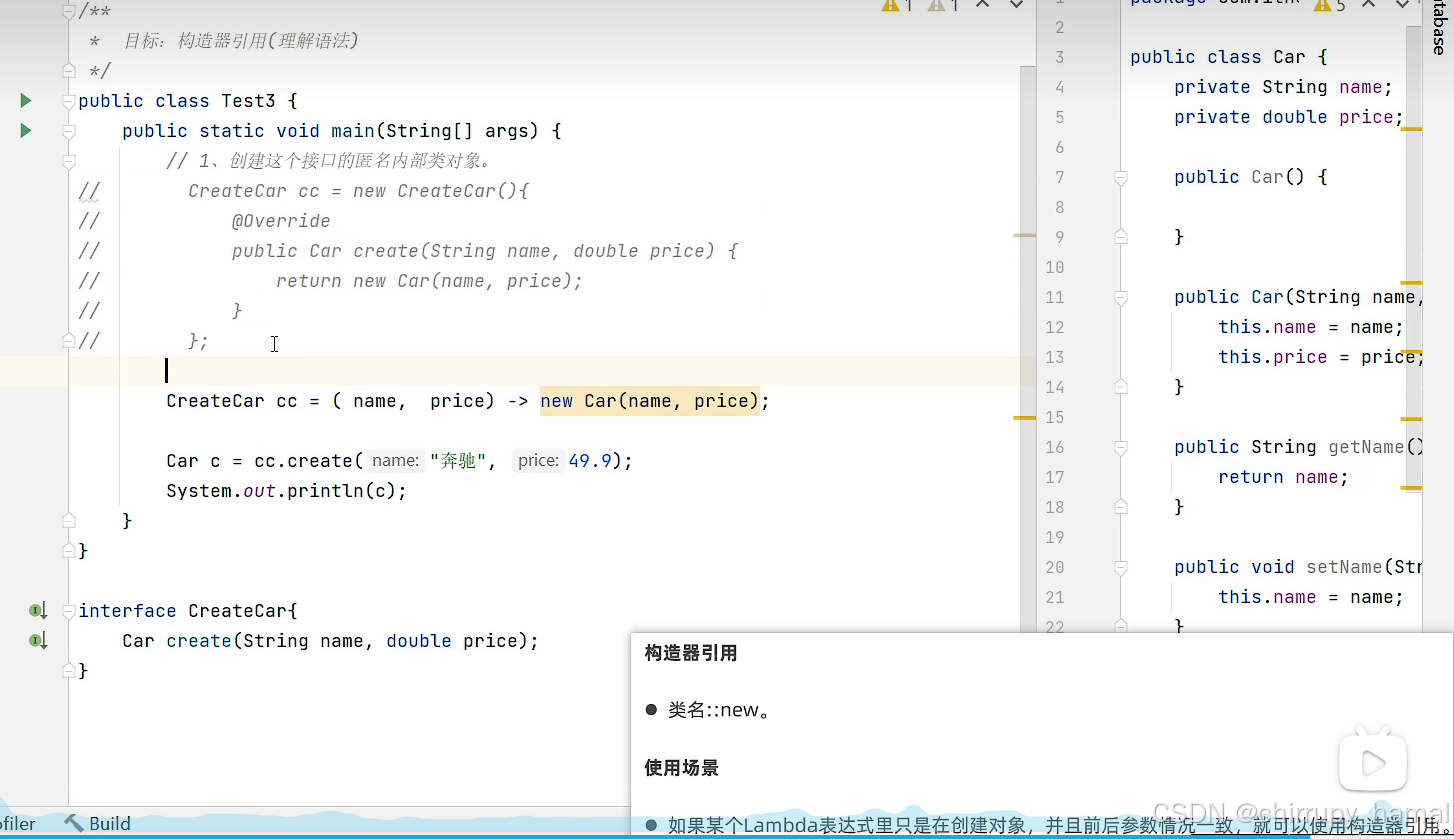Click the price: parameter inlay hint

coord(538,461)
